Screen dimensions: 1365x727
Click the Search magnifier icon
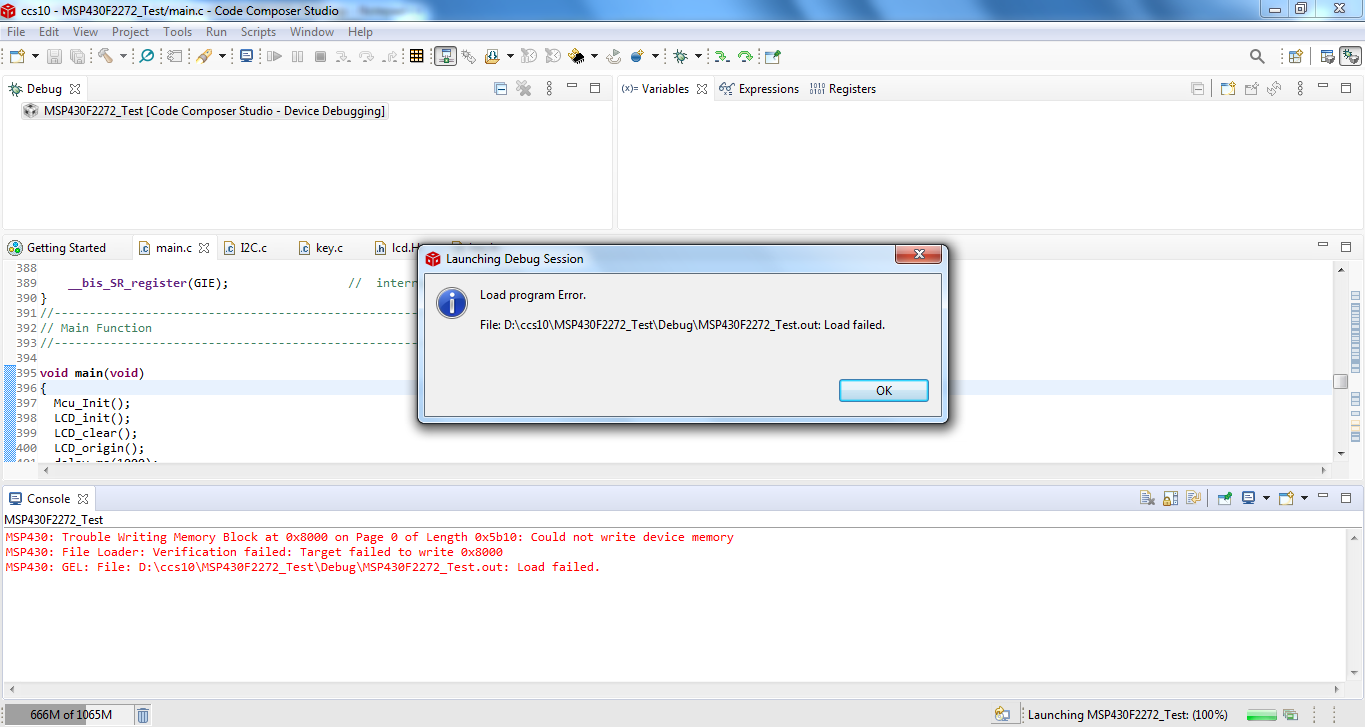pyautogui.click(x=1257, y=57)
